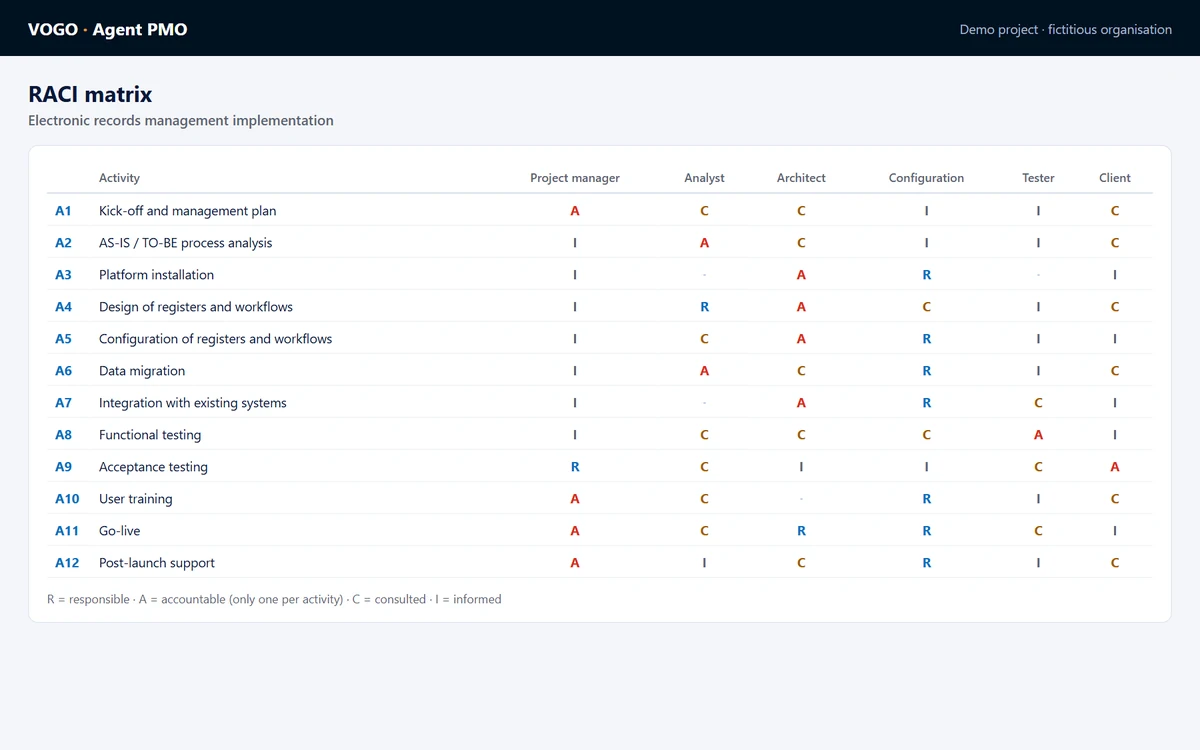The width and height of the screenshot is (1200, 750).
Task: Click the Architect column header
Action: [801, 178]
